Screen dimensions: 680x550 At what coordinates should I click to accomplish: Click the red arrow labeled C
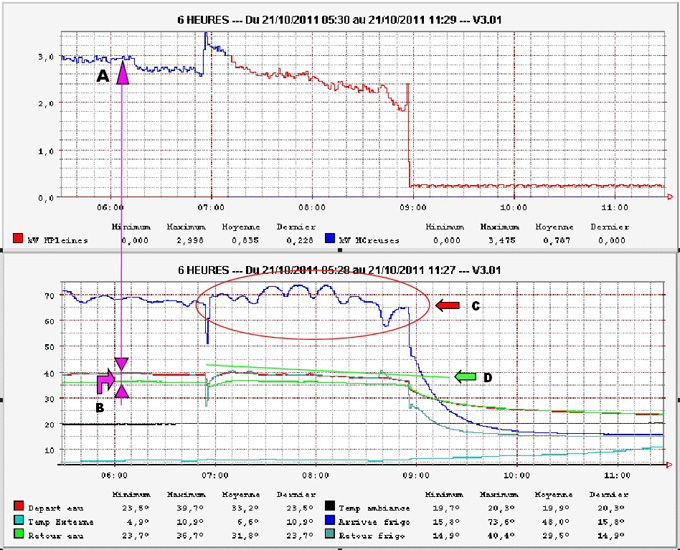coord(449,305)
